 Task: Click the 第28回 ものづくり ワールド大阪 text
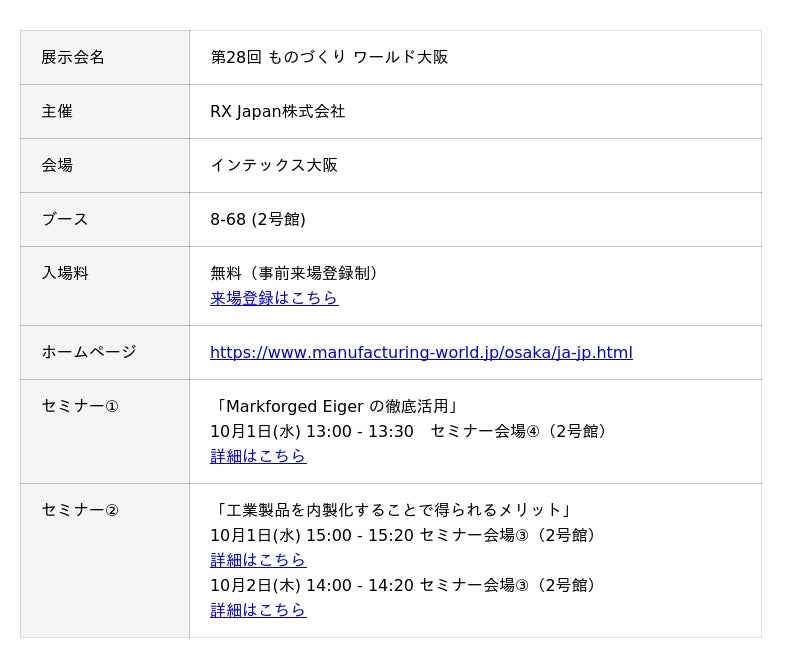[x=329, y=57]
